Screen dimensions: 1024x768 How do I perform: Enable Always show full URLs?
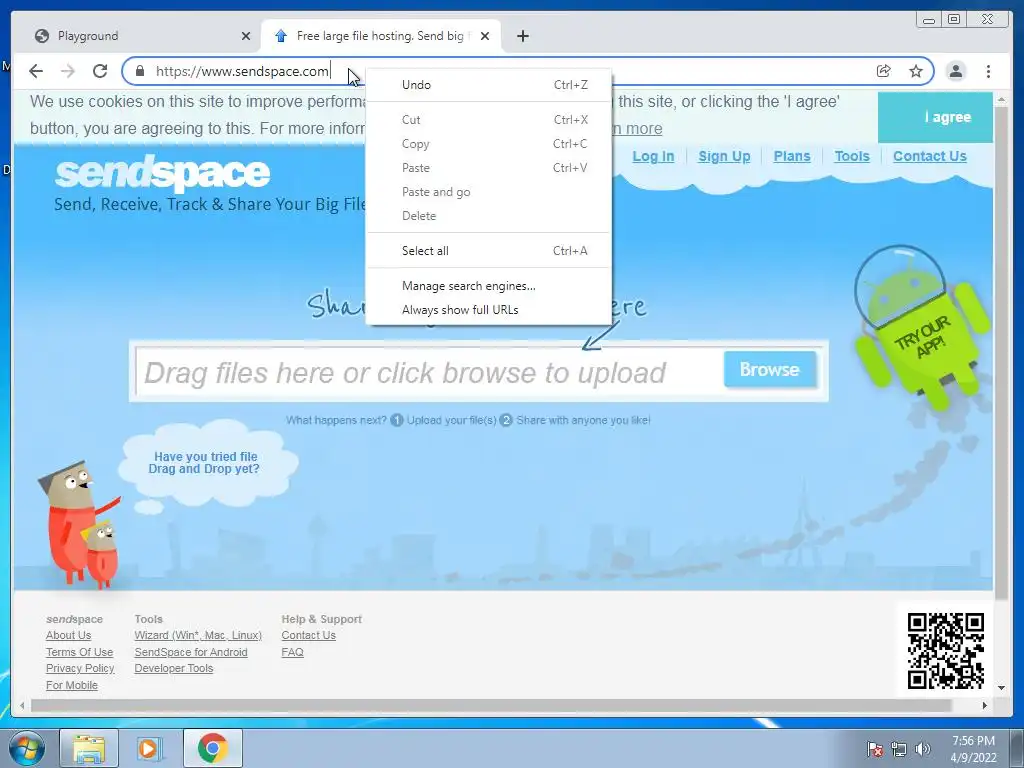488,310
